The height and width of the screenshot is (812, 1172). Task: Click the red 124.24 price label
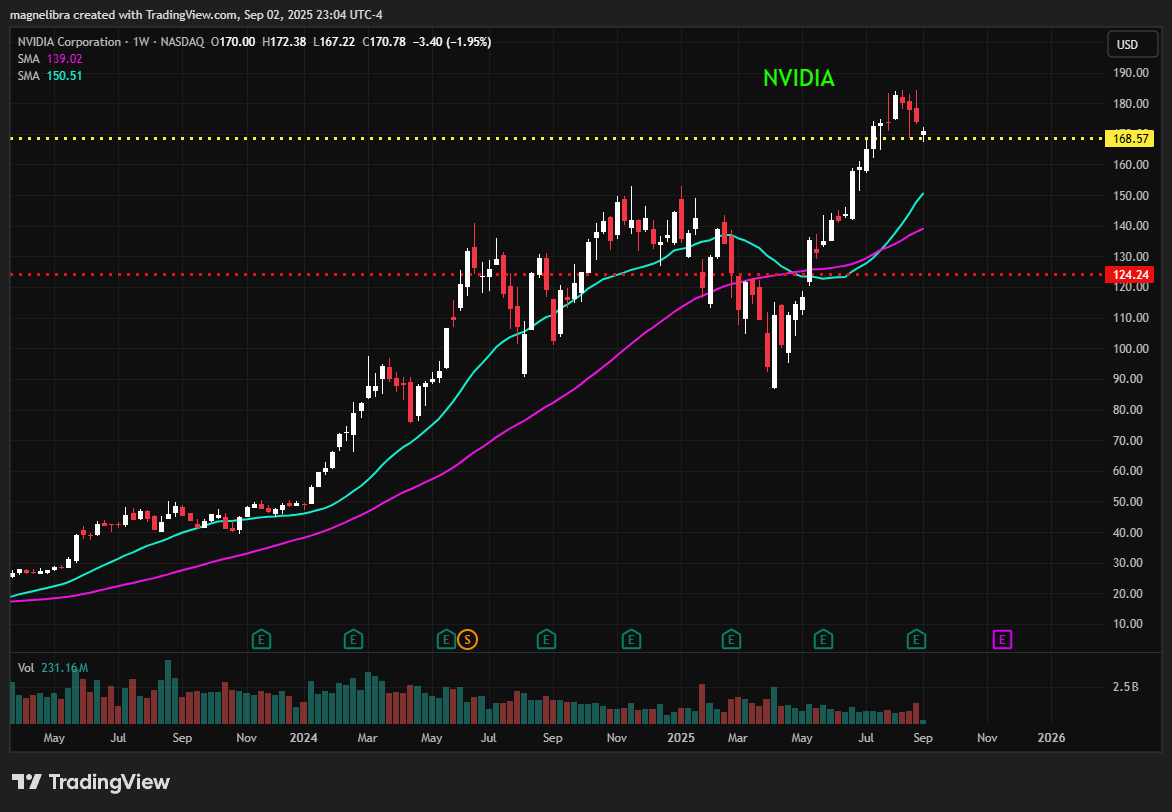[x=1129, y=274]
